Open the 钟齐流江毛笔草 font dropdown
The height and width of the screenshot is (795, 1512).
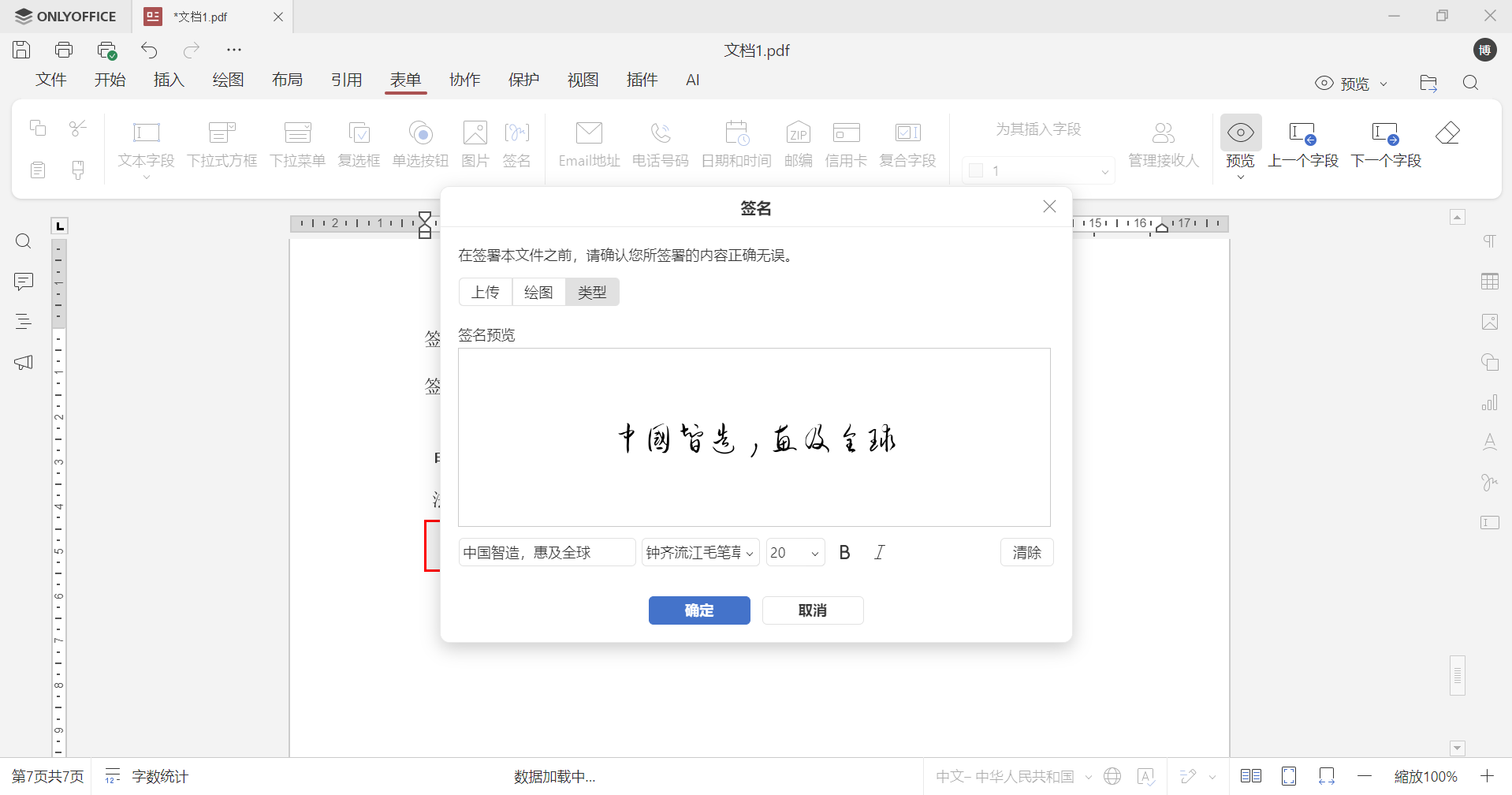(x=699, y=552)
